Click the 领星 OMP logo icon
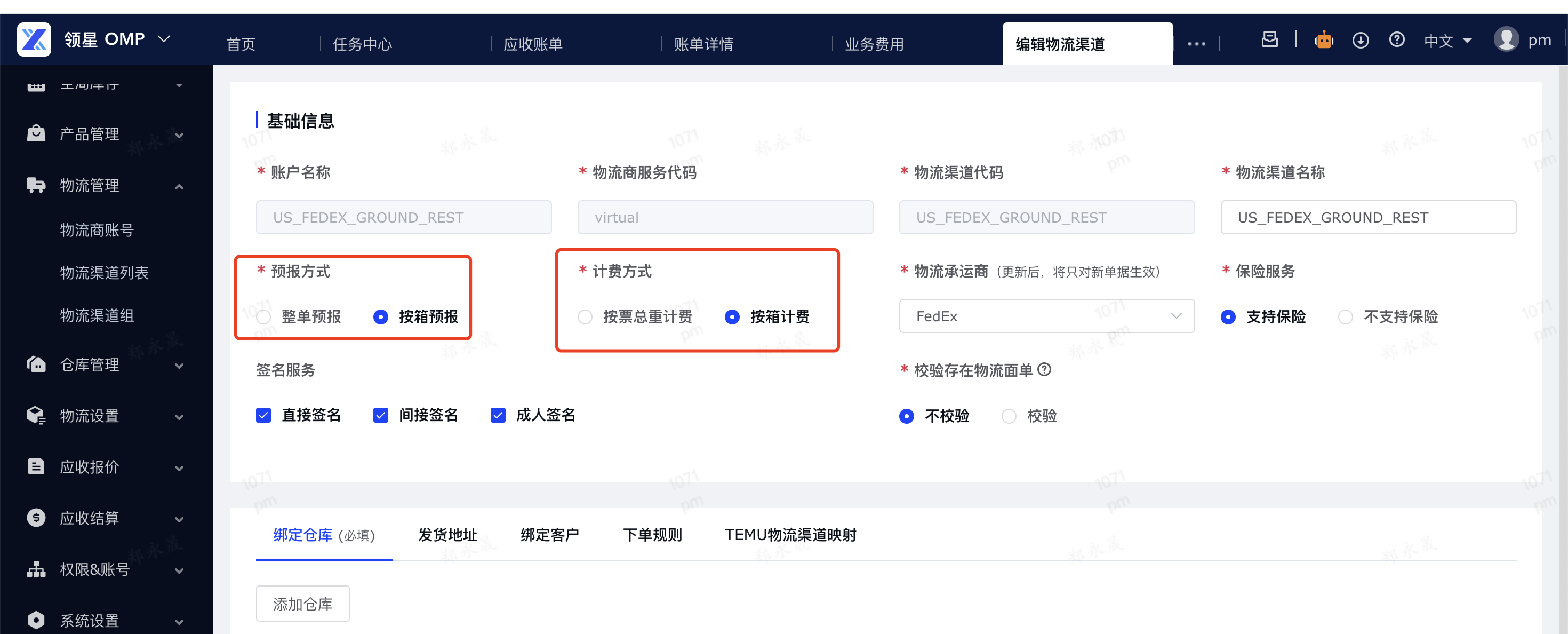This screenshot has width=1568, height=634. (34, 39)
